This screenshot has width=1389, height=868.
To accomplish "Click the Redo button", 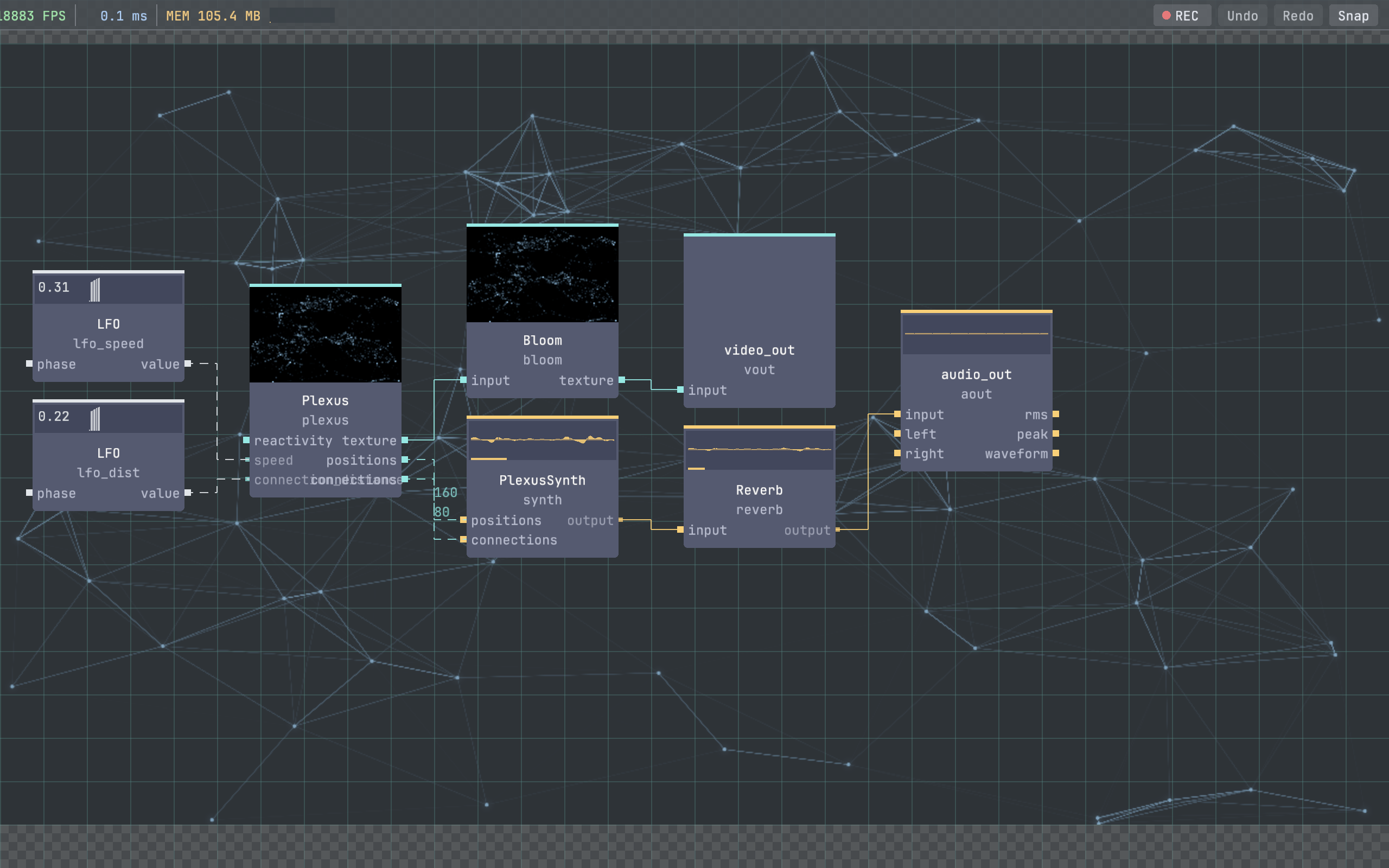I will click(x=1298, y=16).
